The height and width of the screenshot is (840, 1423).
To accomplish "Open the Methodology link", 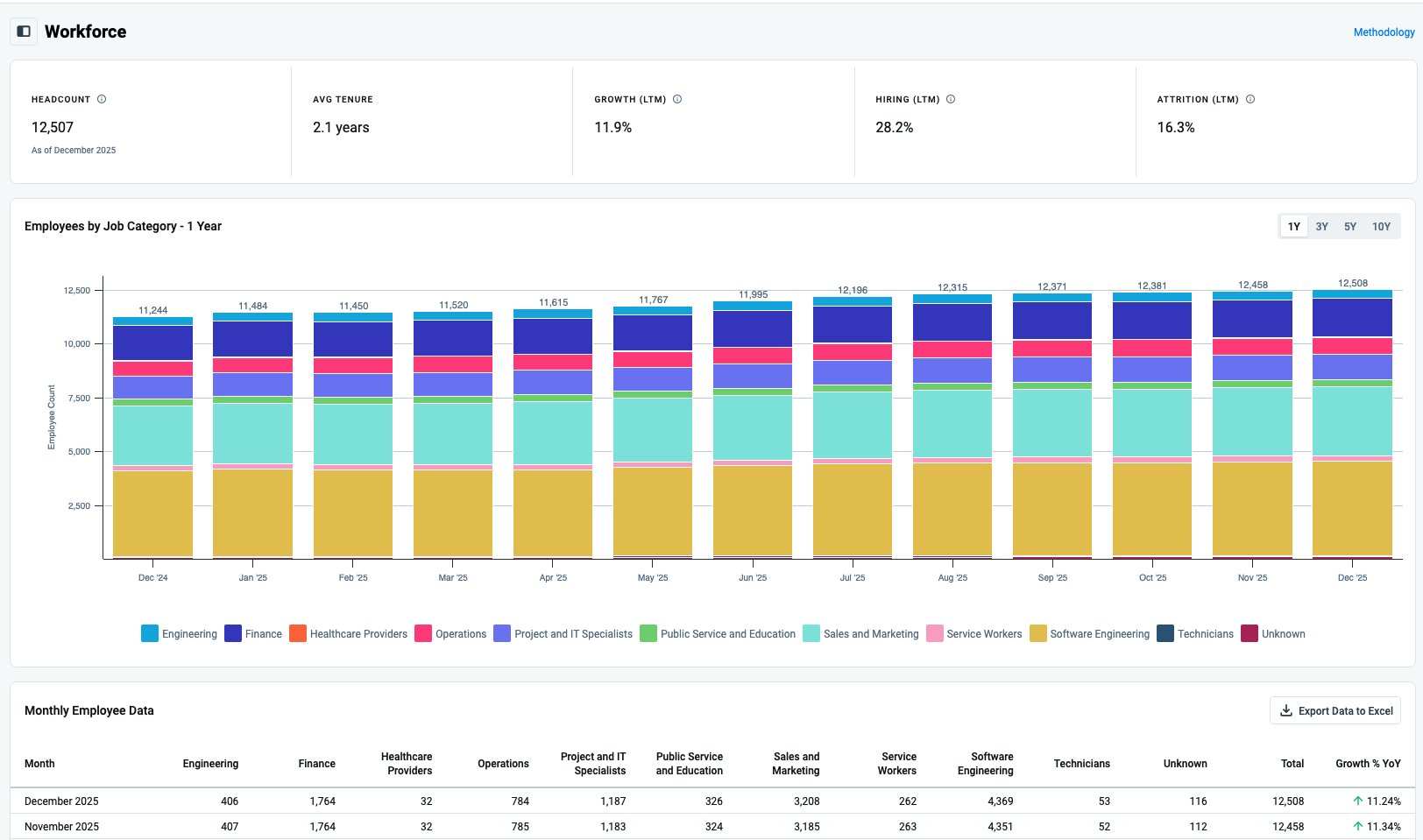I will [x=1384, y=32].
